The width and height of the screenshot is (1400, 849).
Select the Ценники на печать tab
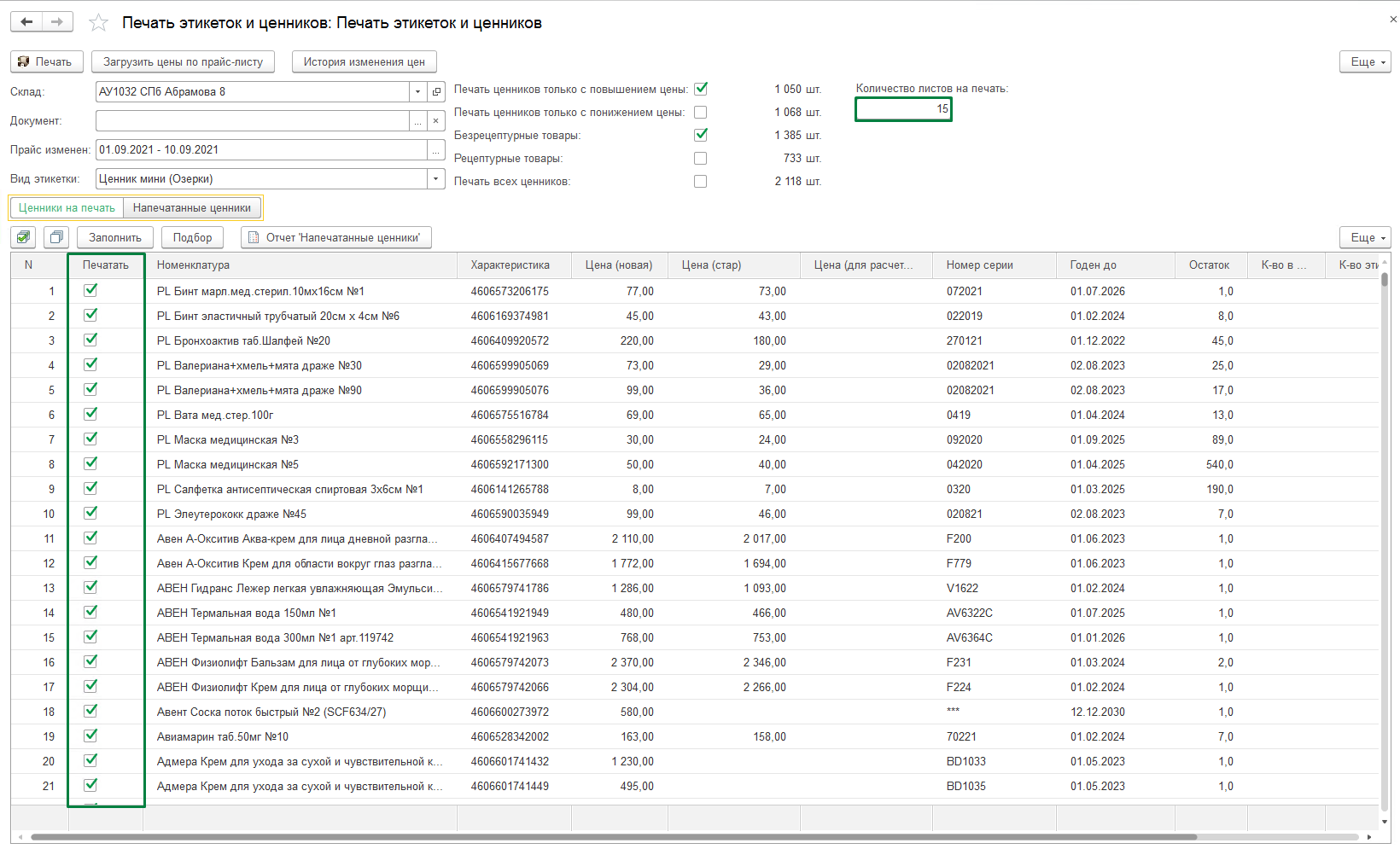pos(67,207)
